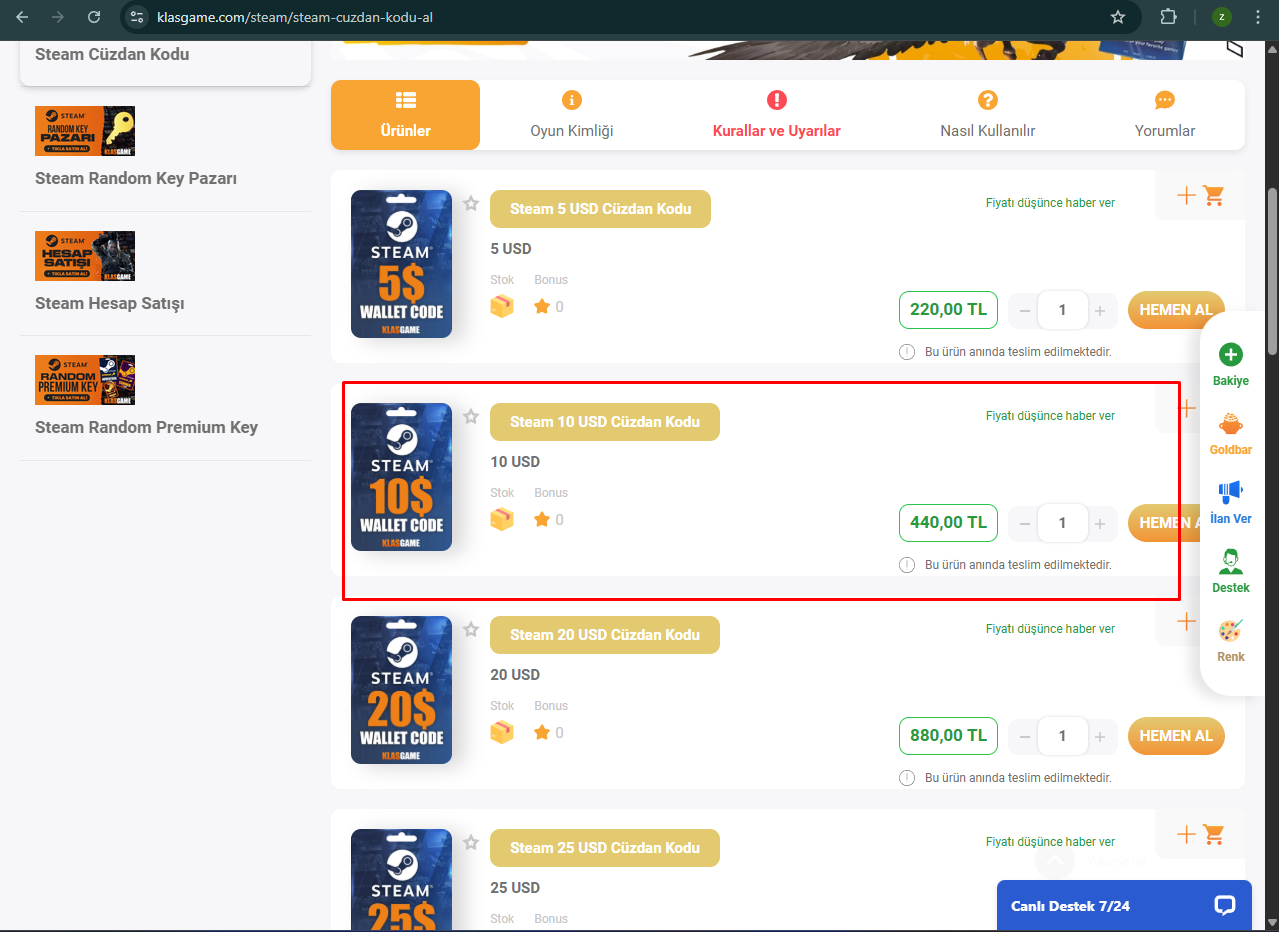Favorite the Steam 10 USD product star

coord(471,416)
